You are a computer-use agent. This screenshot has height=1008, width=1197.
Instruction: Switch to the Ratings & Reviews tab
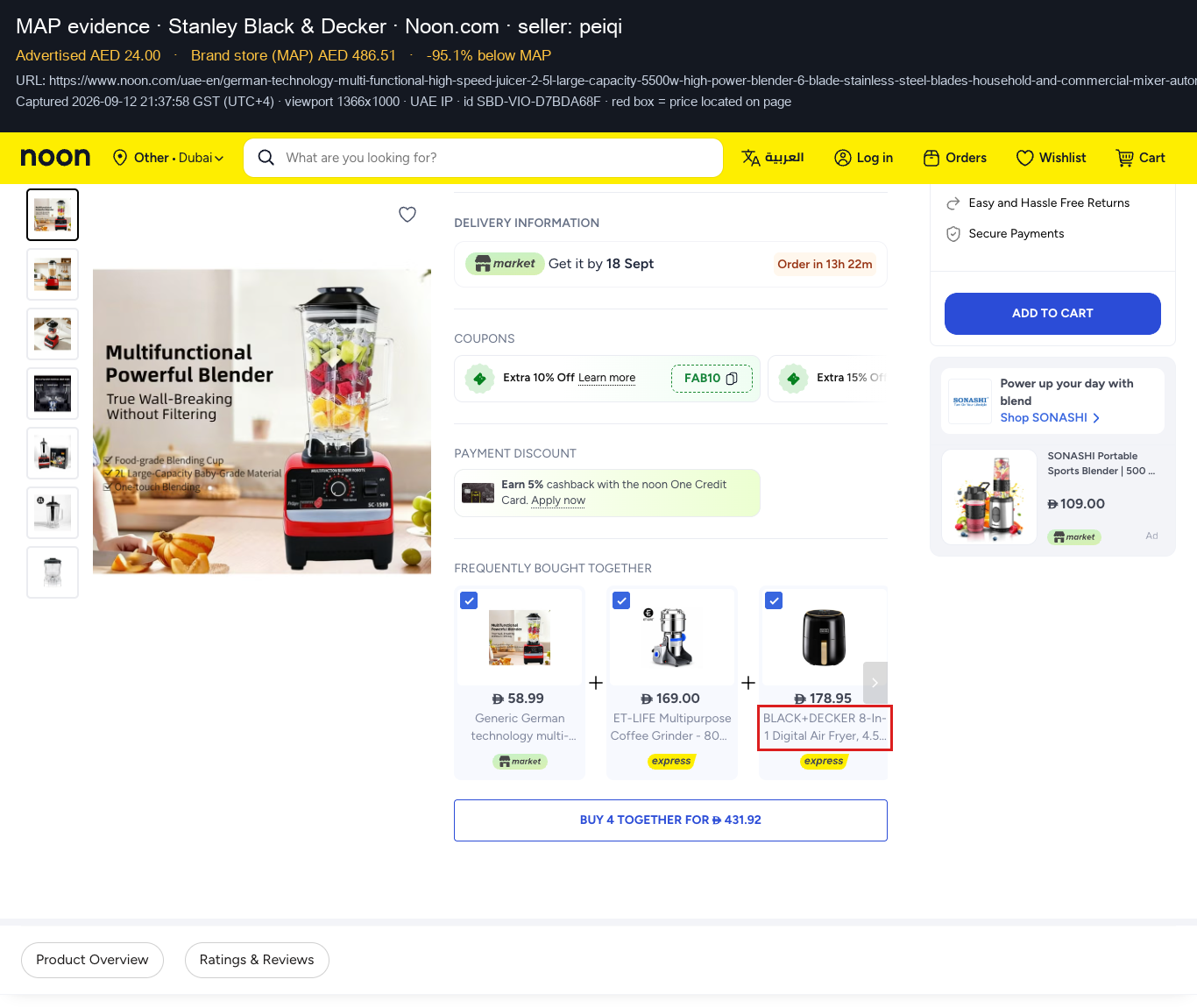pyautogui.click(x=257, y=960)
